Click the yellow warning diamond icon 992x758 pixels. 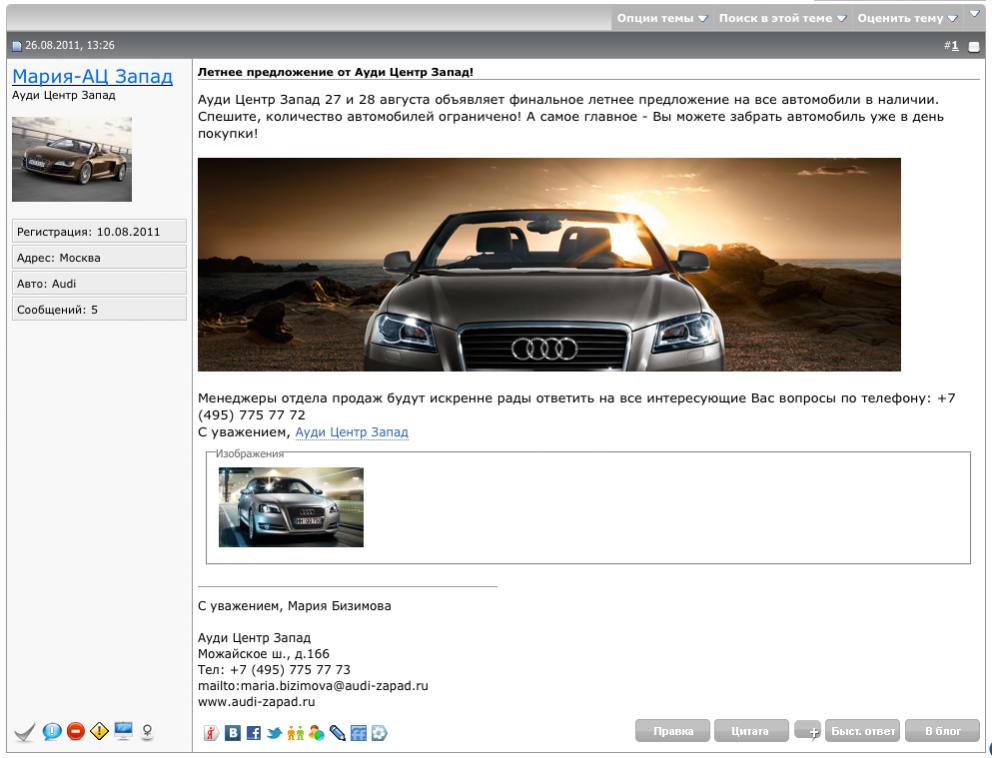tap(99, 731)
